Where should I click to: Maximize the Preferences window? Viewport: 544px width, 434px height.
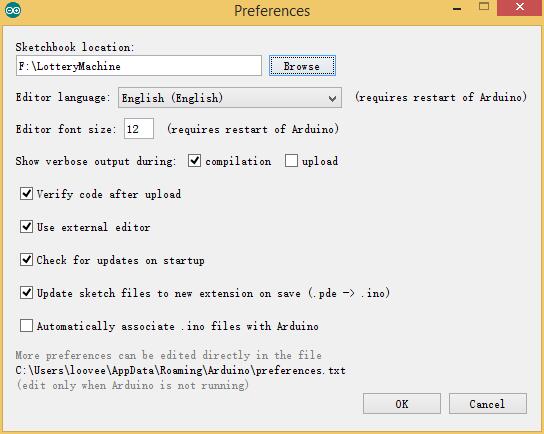click(x=484, y=7)
